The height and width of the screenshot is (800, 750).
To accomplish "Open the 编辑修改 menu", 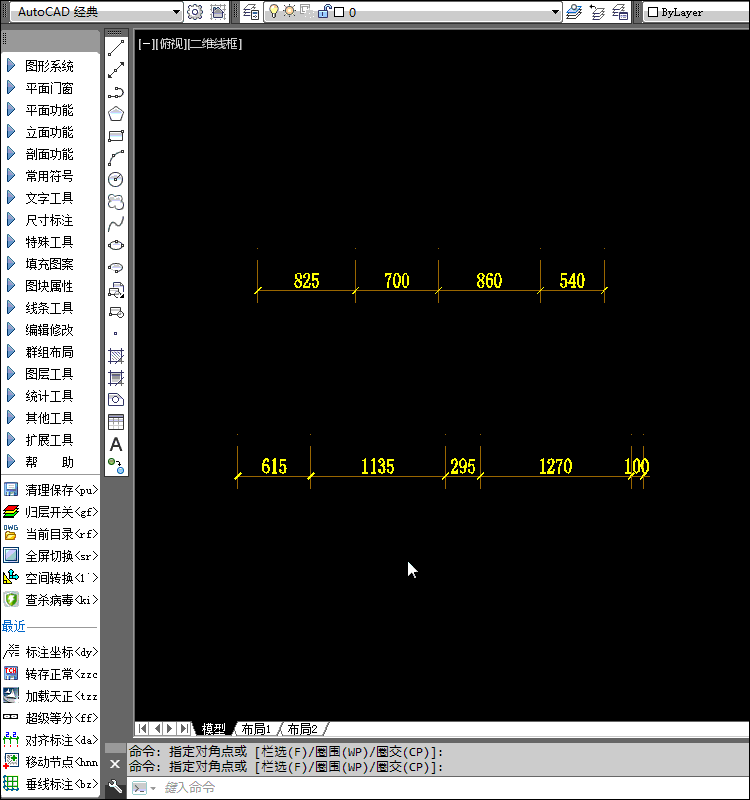I will pyautogui.click(x=49, y=330).
